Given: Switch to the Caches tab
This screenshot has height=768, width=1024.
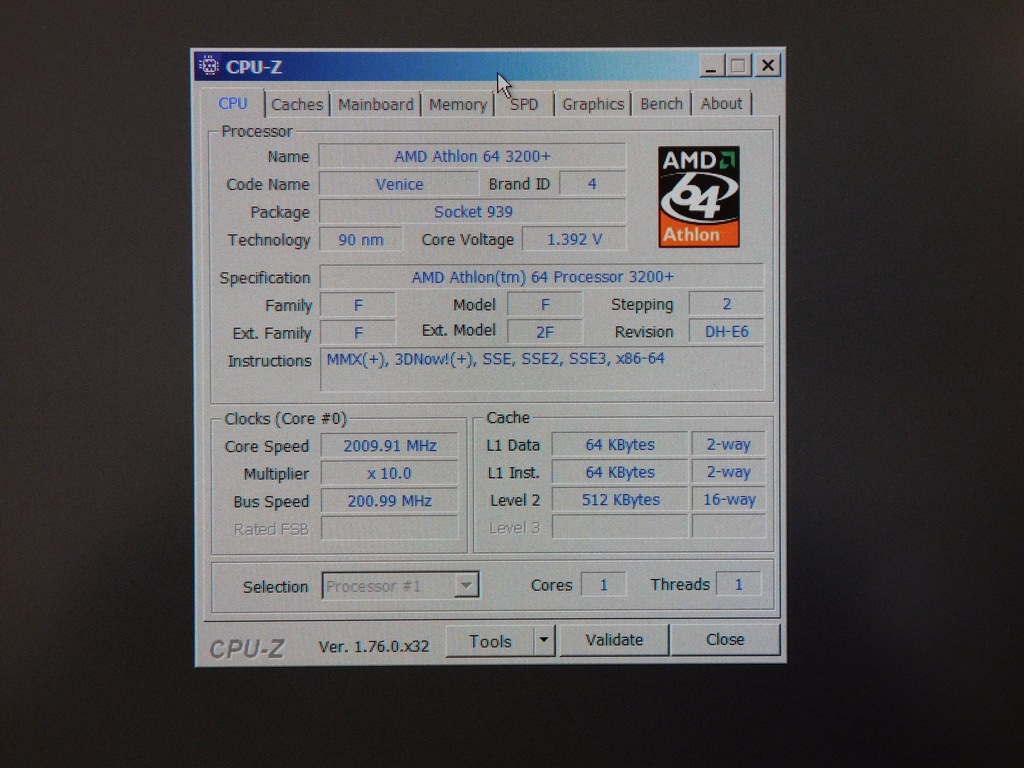Looking at the screenshot, I should [297, 104].
